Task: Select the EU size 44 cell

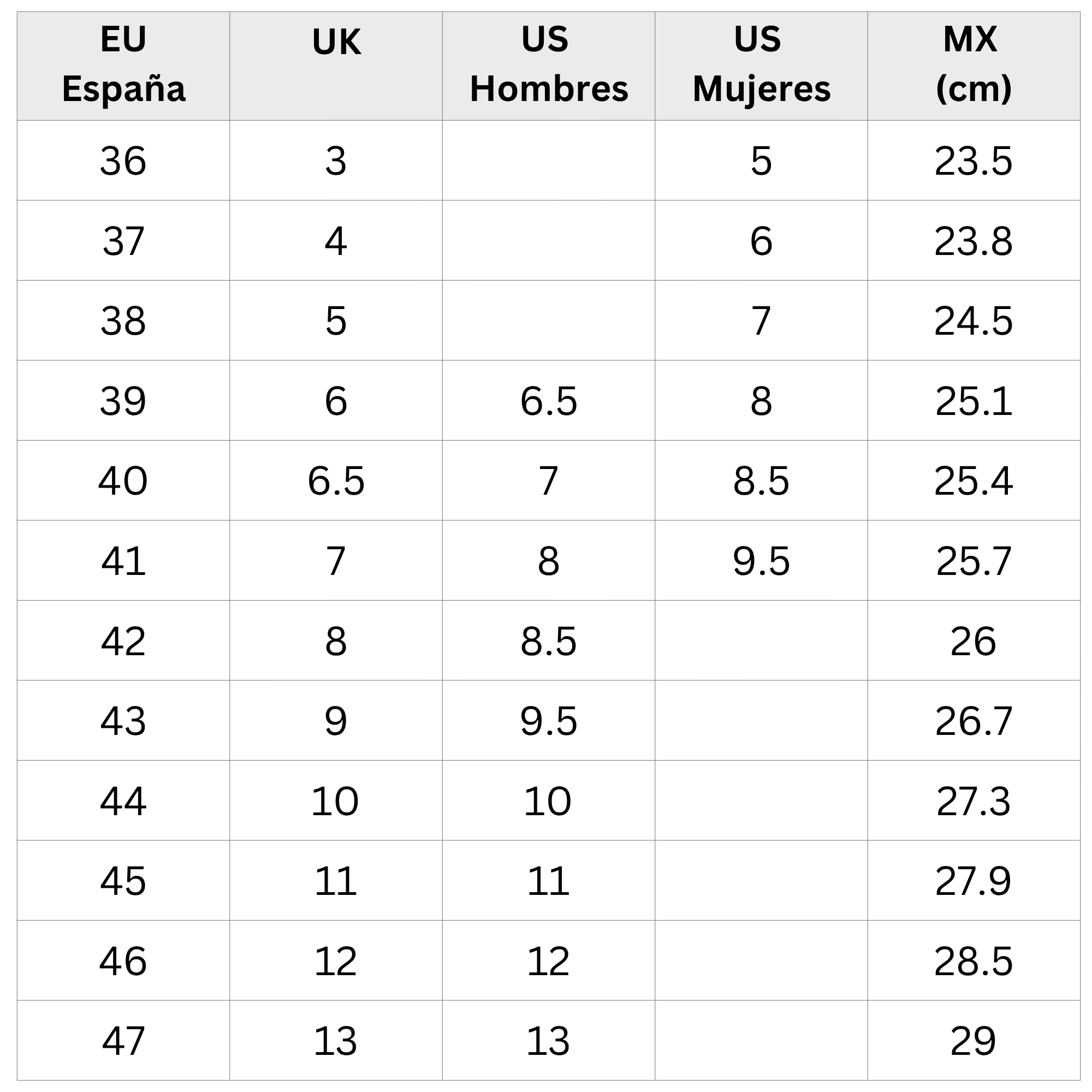Action: coord(123,801)
